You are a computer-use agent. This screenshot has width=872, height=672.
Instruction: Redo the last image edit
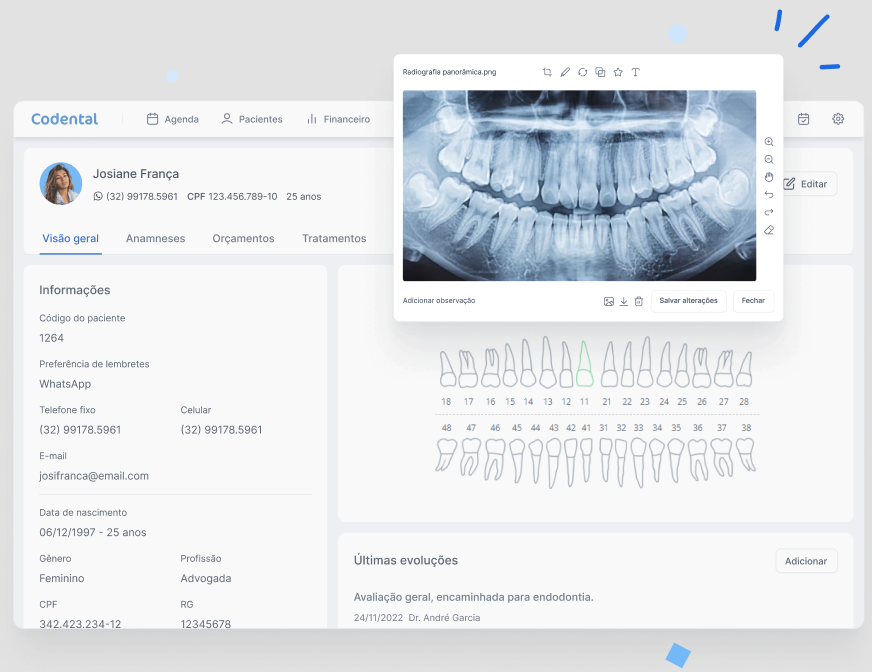[x=768, y=212]
